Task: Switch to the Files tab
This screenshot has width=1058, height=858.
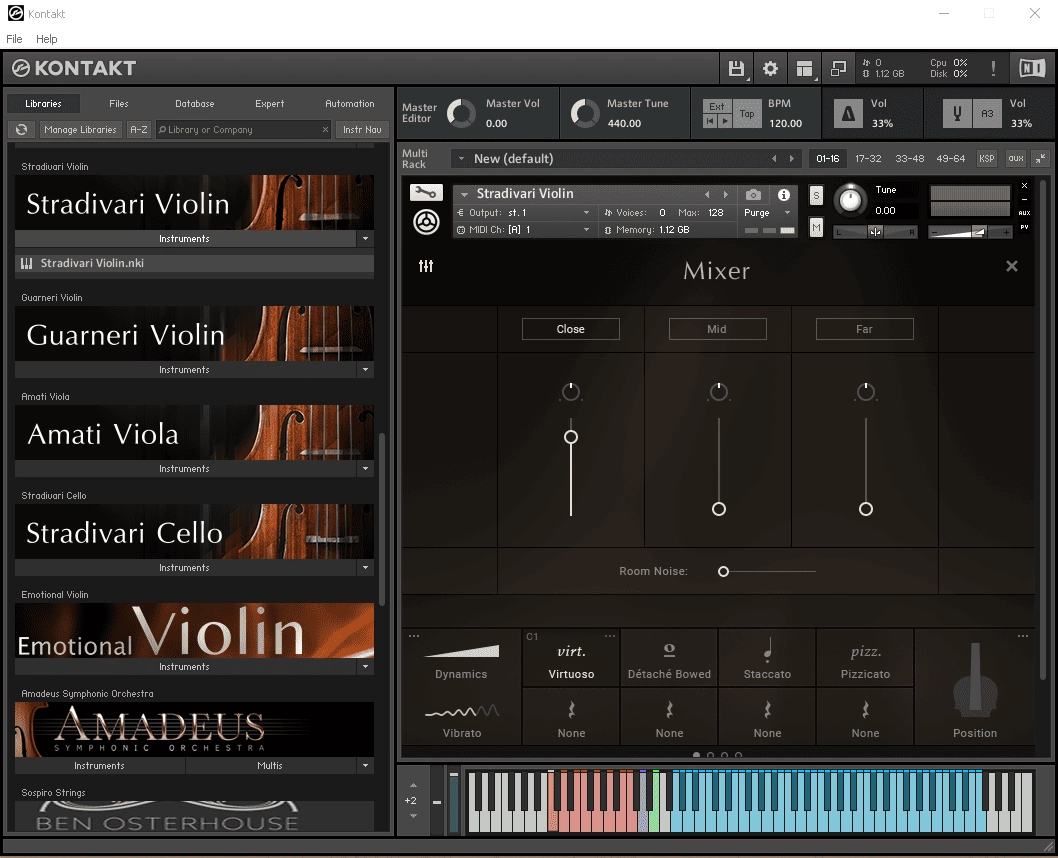Action: point(119,104)
